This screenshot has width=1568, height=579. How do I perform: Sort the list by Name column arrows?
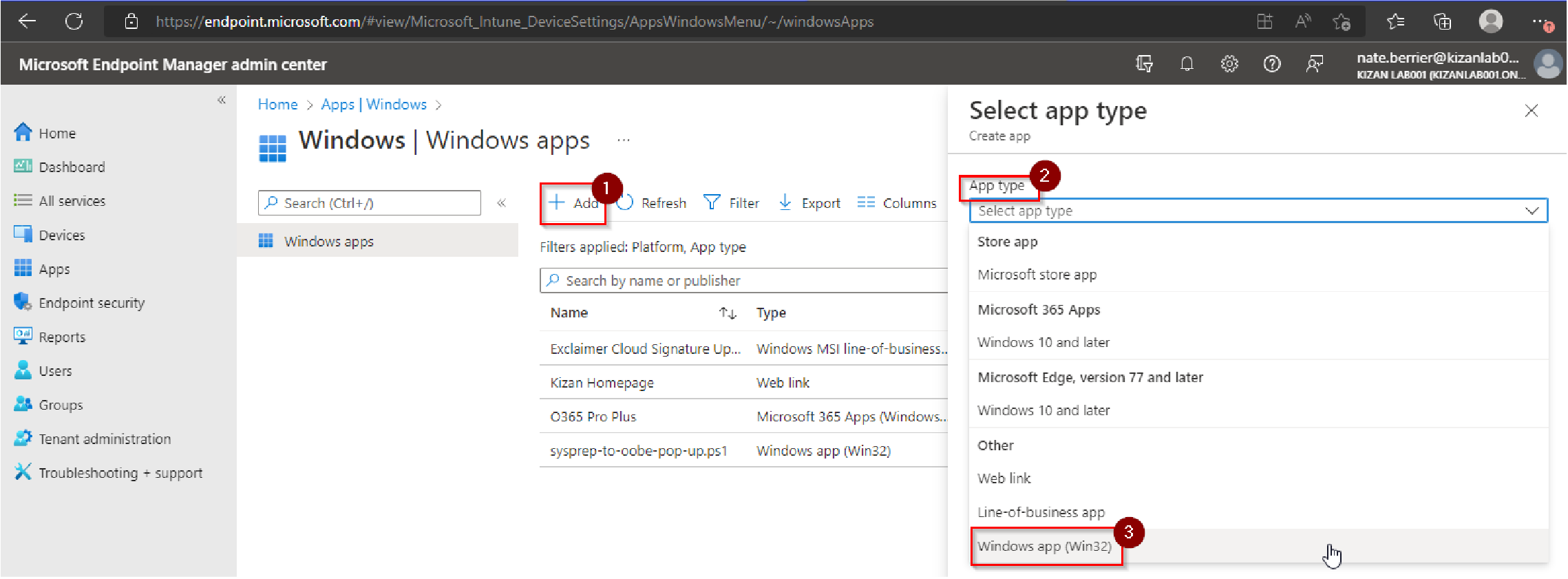(x=728, y=313)
